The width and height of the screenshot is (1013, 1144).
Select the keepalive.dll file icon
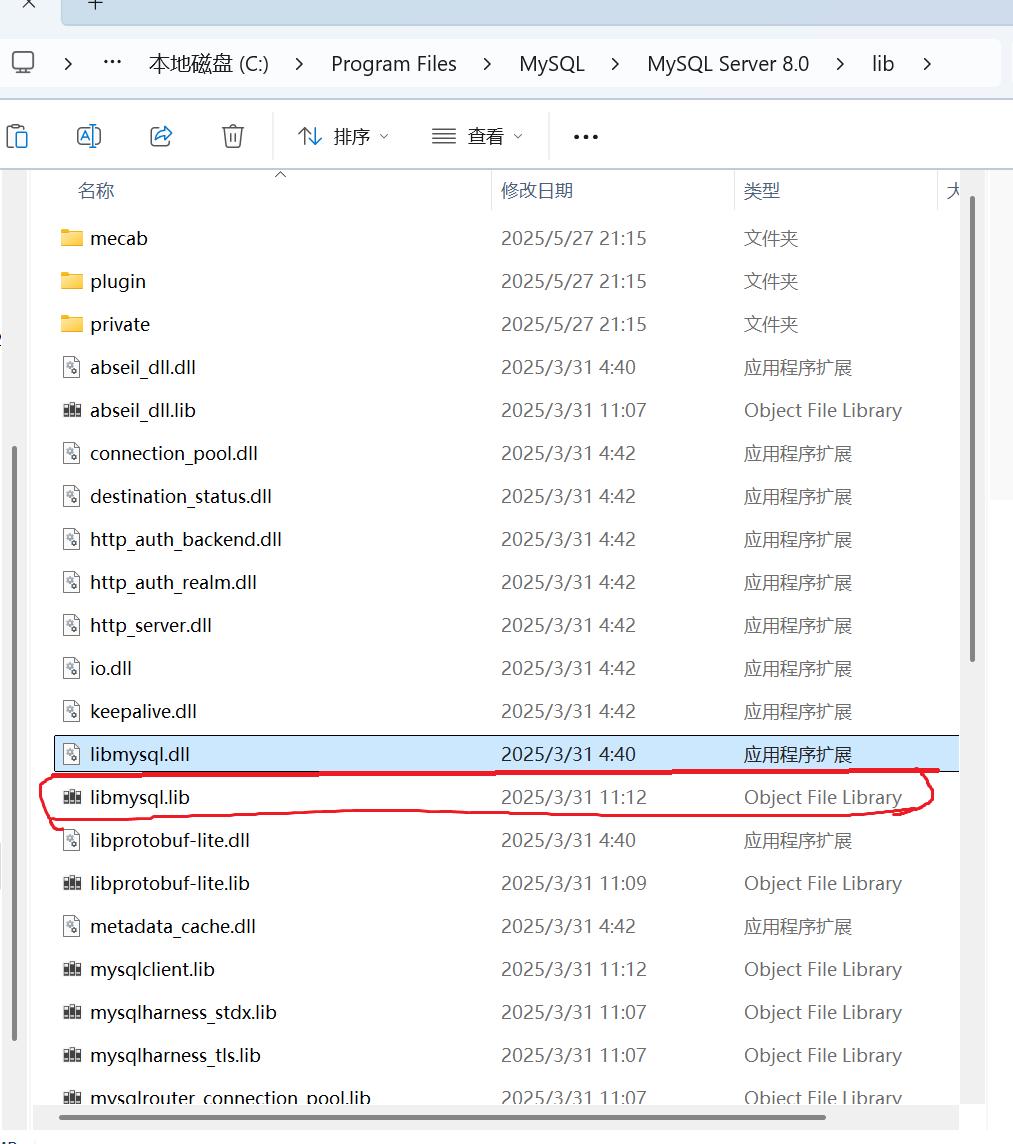coord(72,711)
